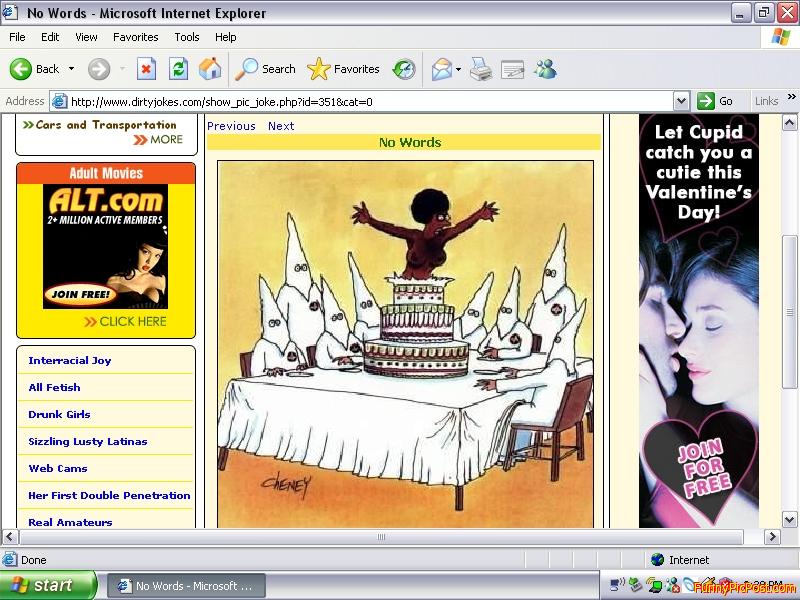800x600 pixels.
Task: Click the Previous link above the picture
Action: [231, 126]
